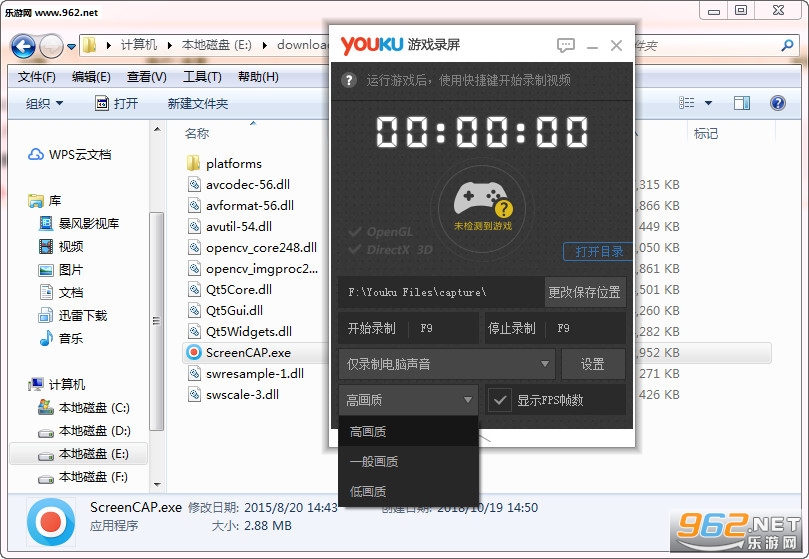This screenshot has width=809, height=559.
Task: Select 本地磁盘 (F:) drive
Action: pyautogui.click(x=83, y=477)
